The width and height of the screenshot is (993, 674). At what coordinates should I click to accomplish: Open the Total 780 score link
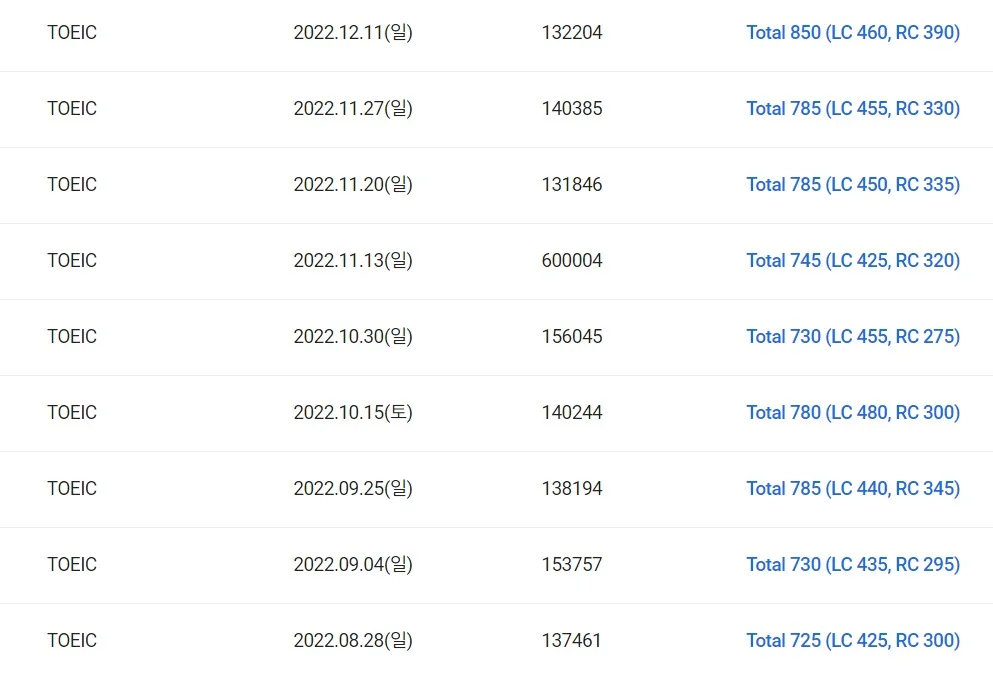pyautogui.click(x=852, y=413)
